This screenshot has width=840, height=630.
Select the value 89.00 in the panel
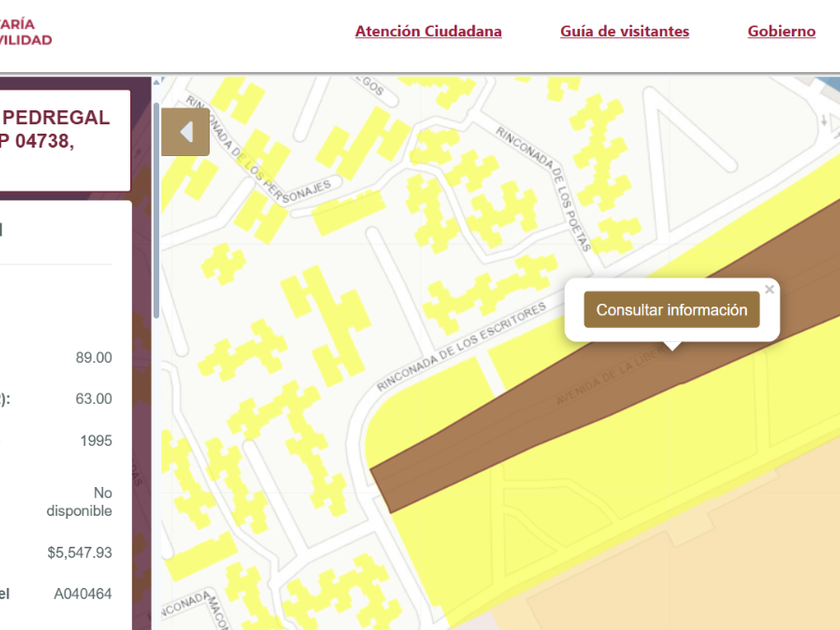pos(94,357)
